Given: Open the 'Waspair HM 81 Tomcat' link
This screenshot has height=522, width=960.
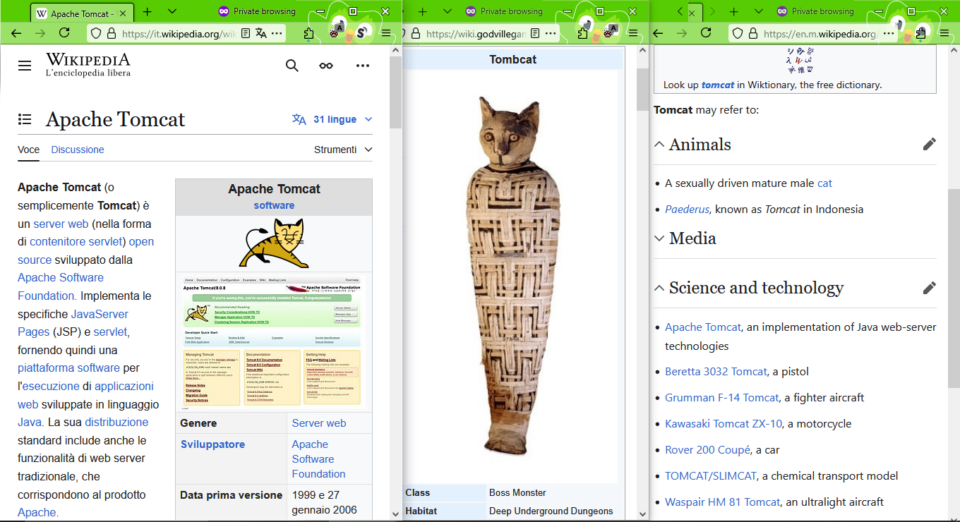Looking at the screenshot, I should pyautogui.click(x=722, y=502).
